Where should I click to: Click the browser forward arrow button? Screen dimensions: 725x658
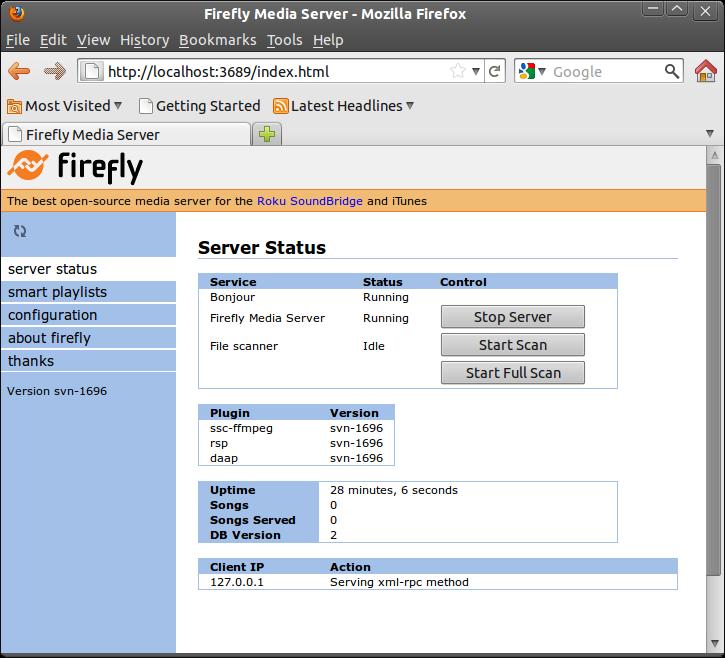[54, 71]
